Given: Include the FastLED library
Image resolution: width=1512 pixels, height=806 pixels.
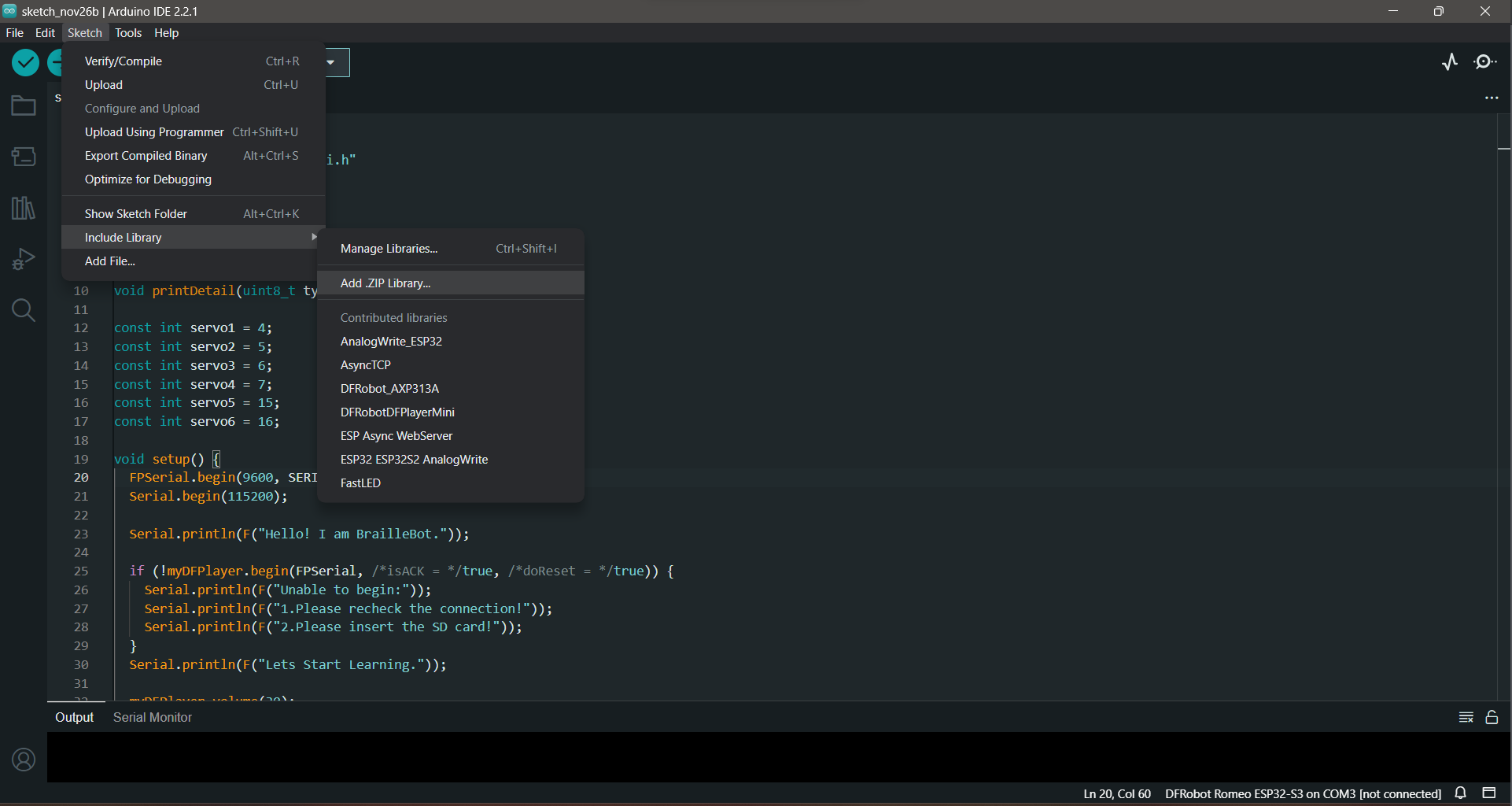Looking at the screenshot, I should pyautogui.click(x=451, y=483).
